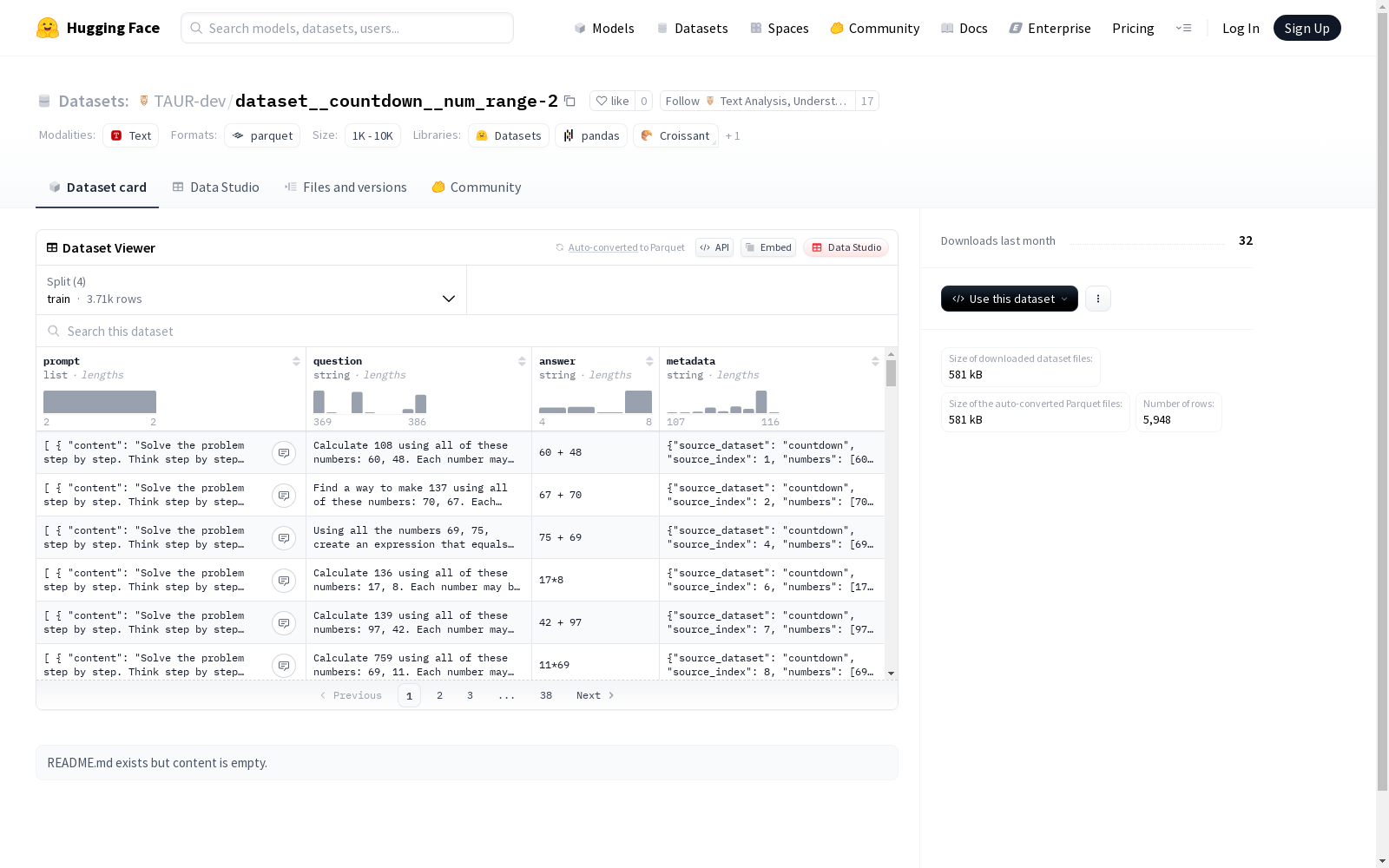Click the Sign Up button
1389x868 pixels.
coord(1307,28)
